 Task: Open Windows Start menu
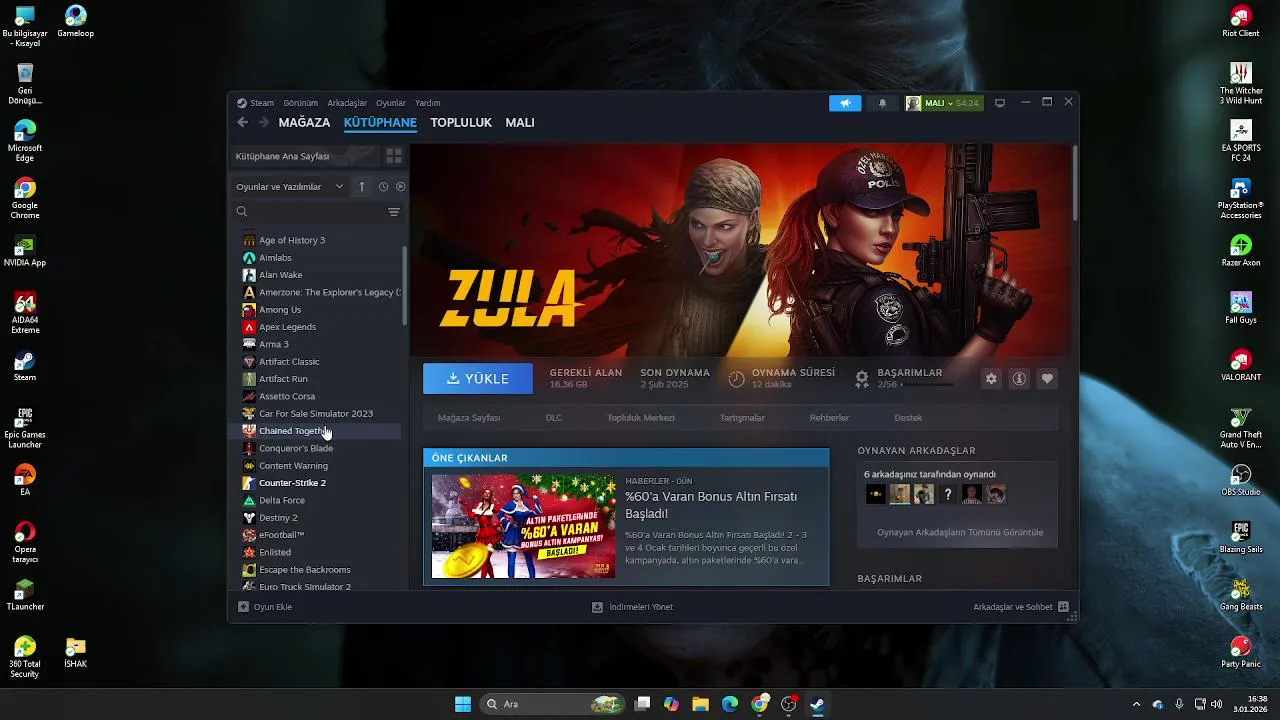pyautogui.click(x=463, y=704)
